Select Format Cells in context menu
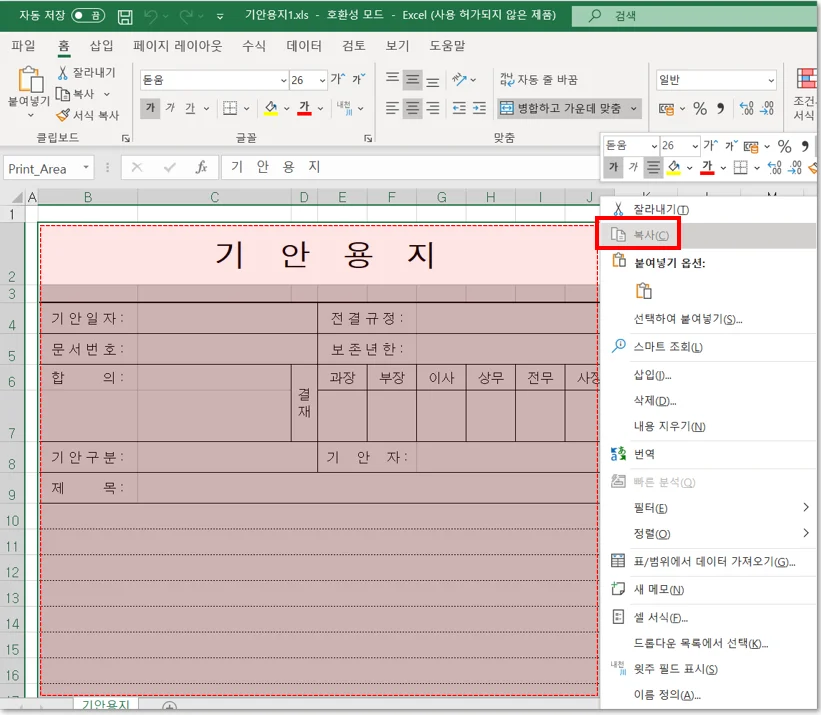The height and width of the screenshot is (715, 821). point(660,617)
